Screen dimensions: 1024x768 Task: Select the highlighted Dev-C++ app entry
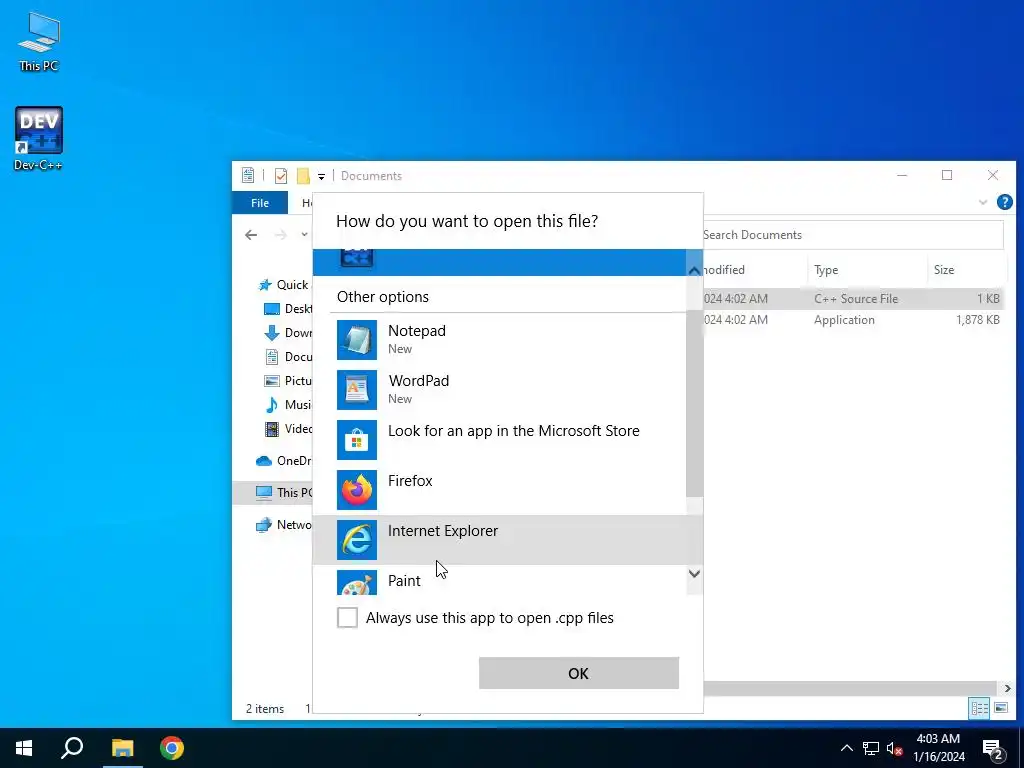point(499,262)
